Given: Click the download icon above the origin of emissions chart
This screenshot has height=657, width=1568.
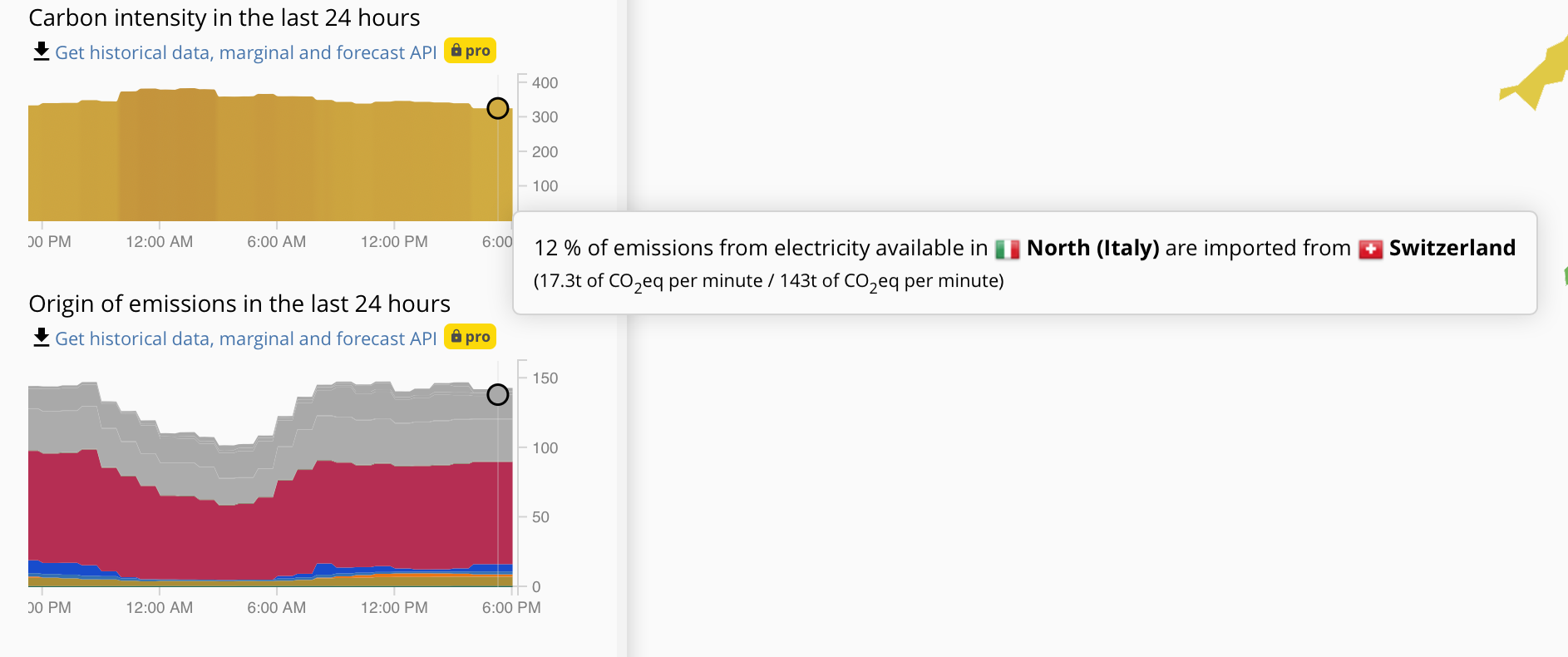Looking at the screenshot, I should click(x=40, y=338).
